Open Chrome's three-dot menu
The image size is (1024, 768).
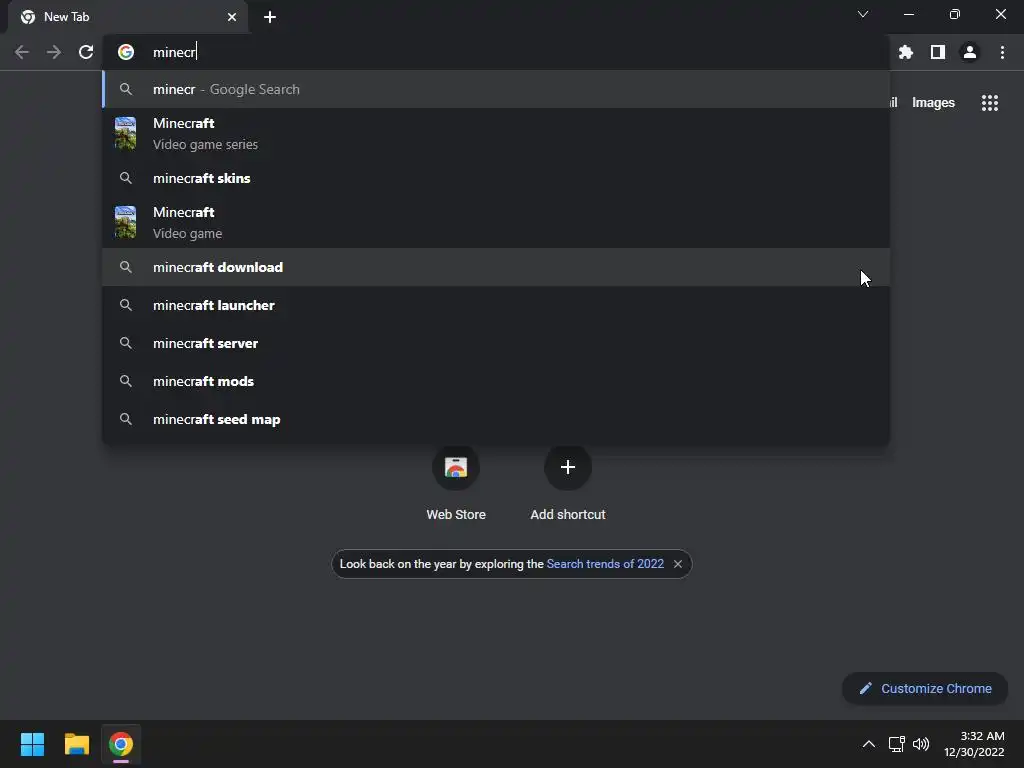1002,52
